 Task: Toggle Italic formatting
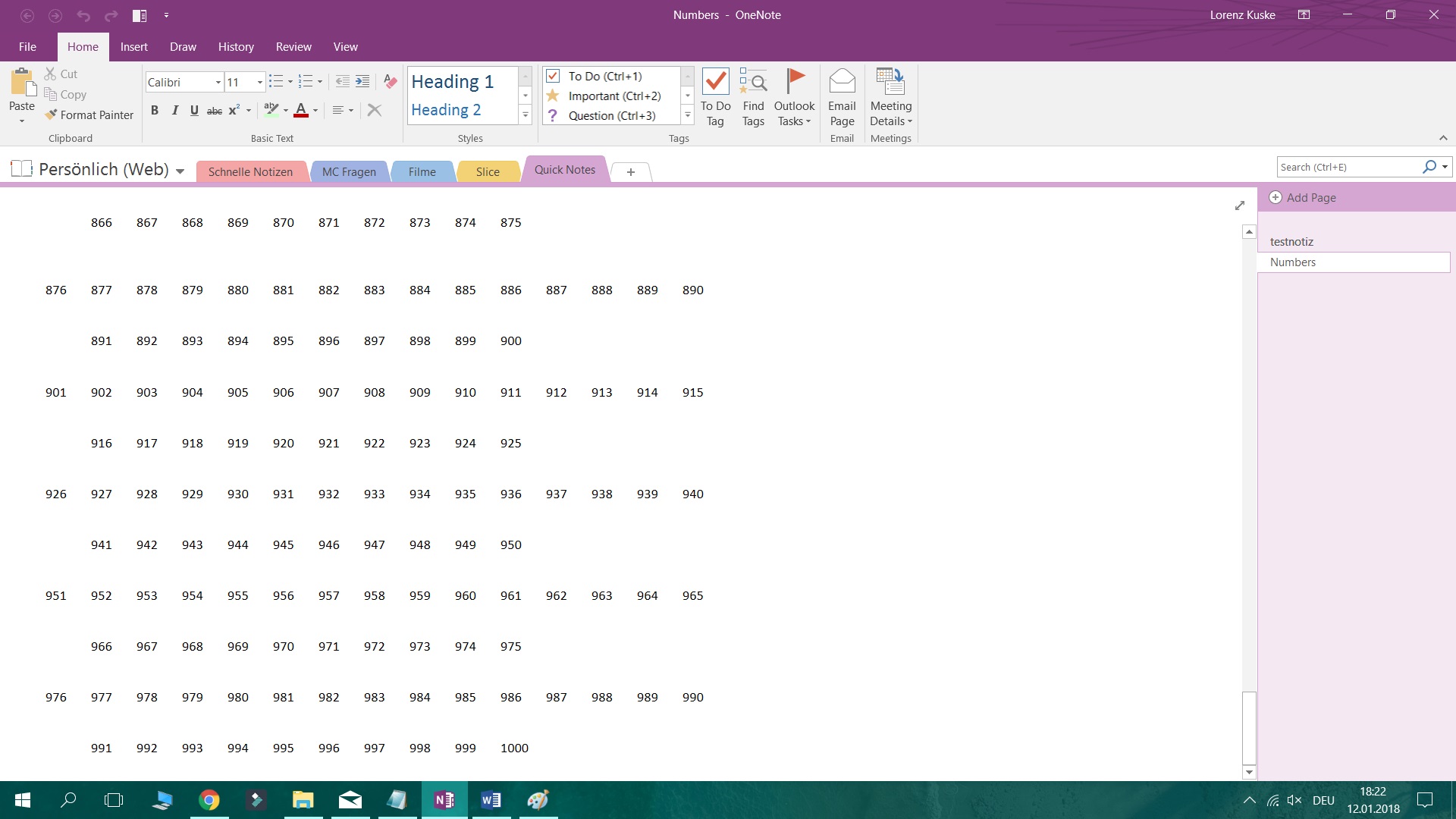175,111
